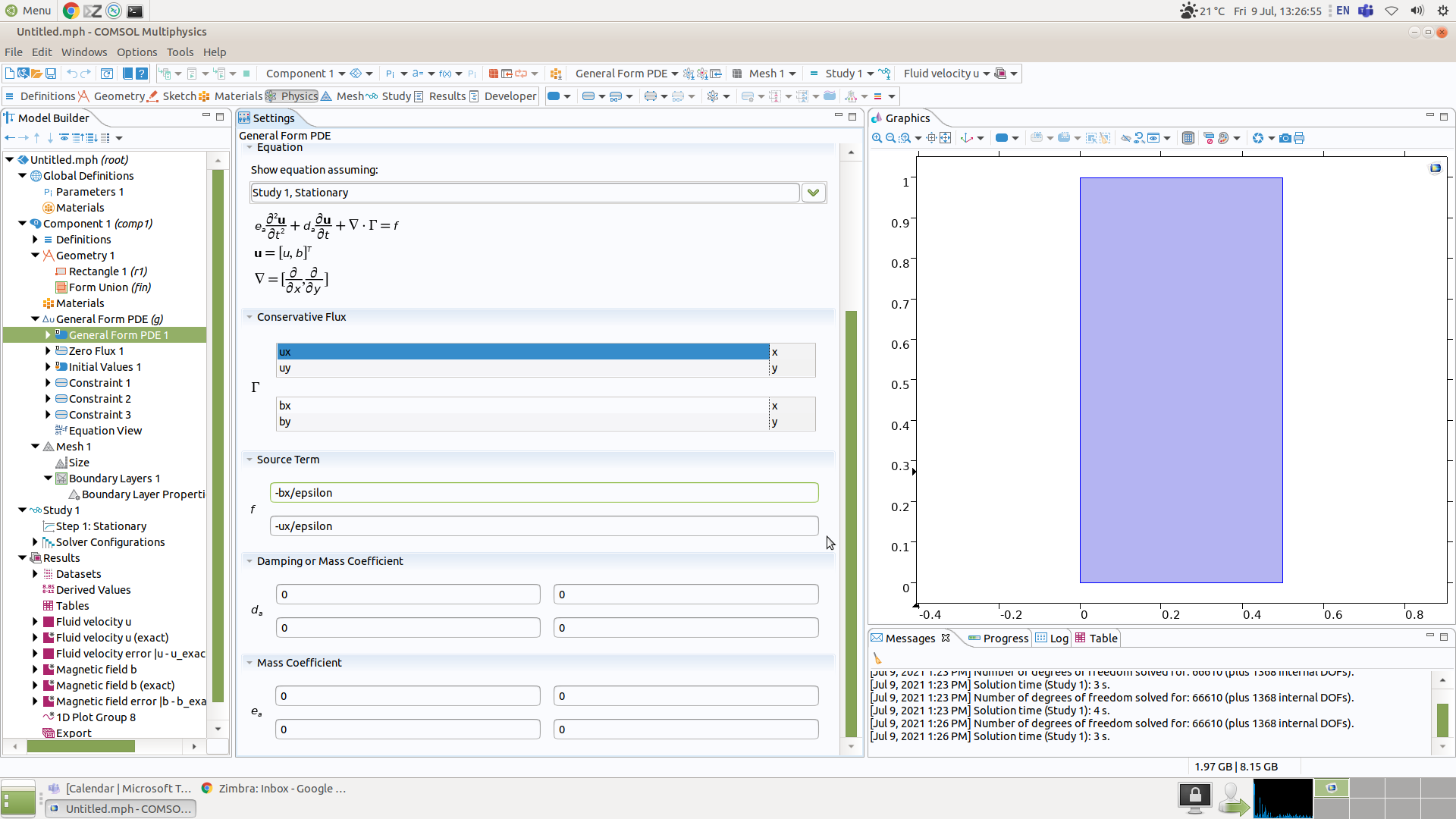The width and height of the screenshot is (1456, 819).
Task: Collapse the Mesh 1 tree node
Action: (x=35, y=447)
